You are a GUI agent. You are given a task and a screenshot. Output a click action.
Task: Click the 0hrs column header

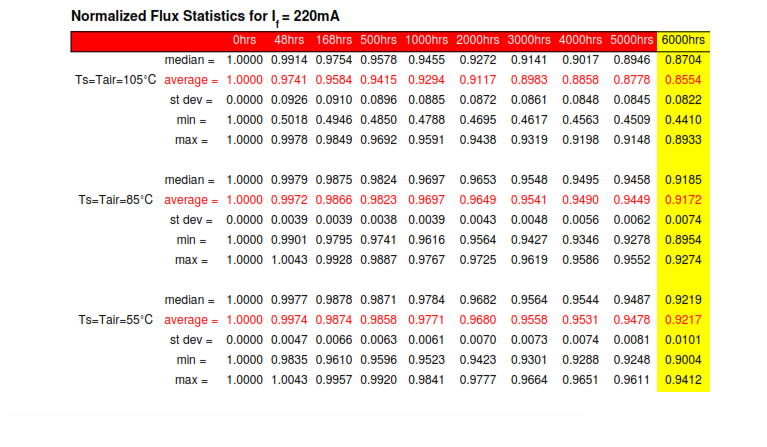coord(244,40)
